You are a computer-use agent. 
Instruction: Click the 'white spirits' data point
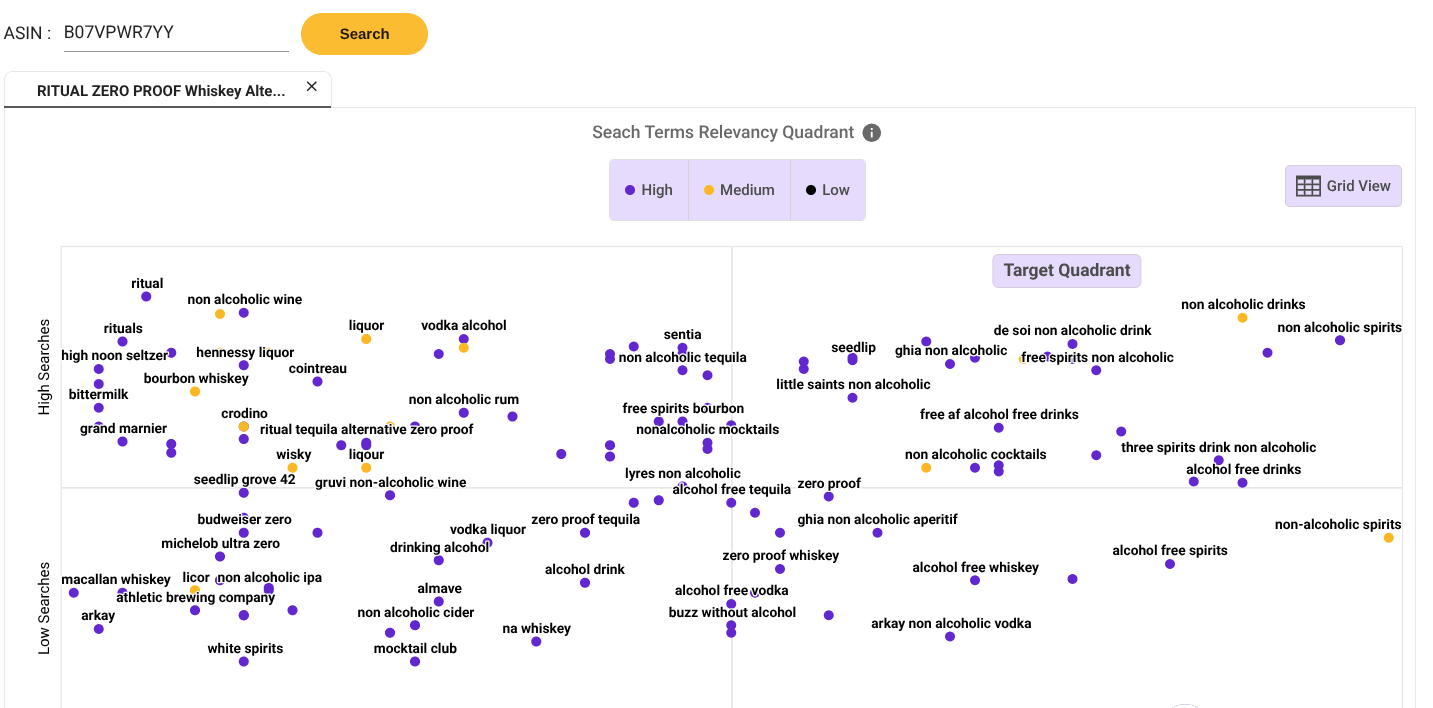pyautogui.click(x=244, y=662)
